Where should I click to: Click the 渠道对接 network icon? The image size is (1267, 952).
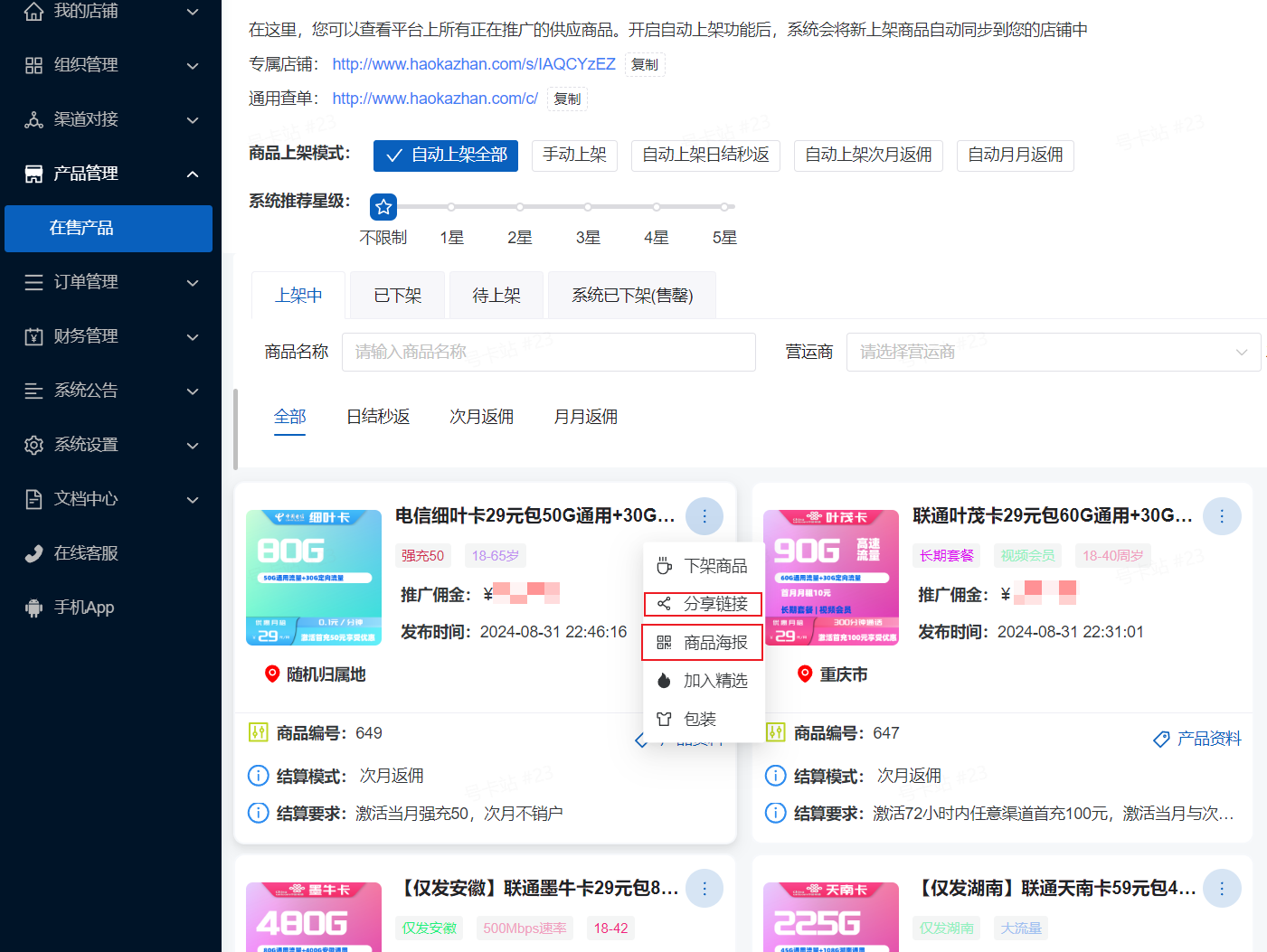click(x=33, y=119)
